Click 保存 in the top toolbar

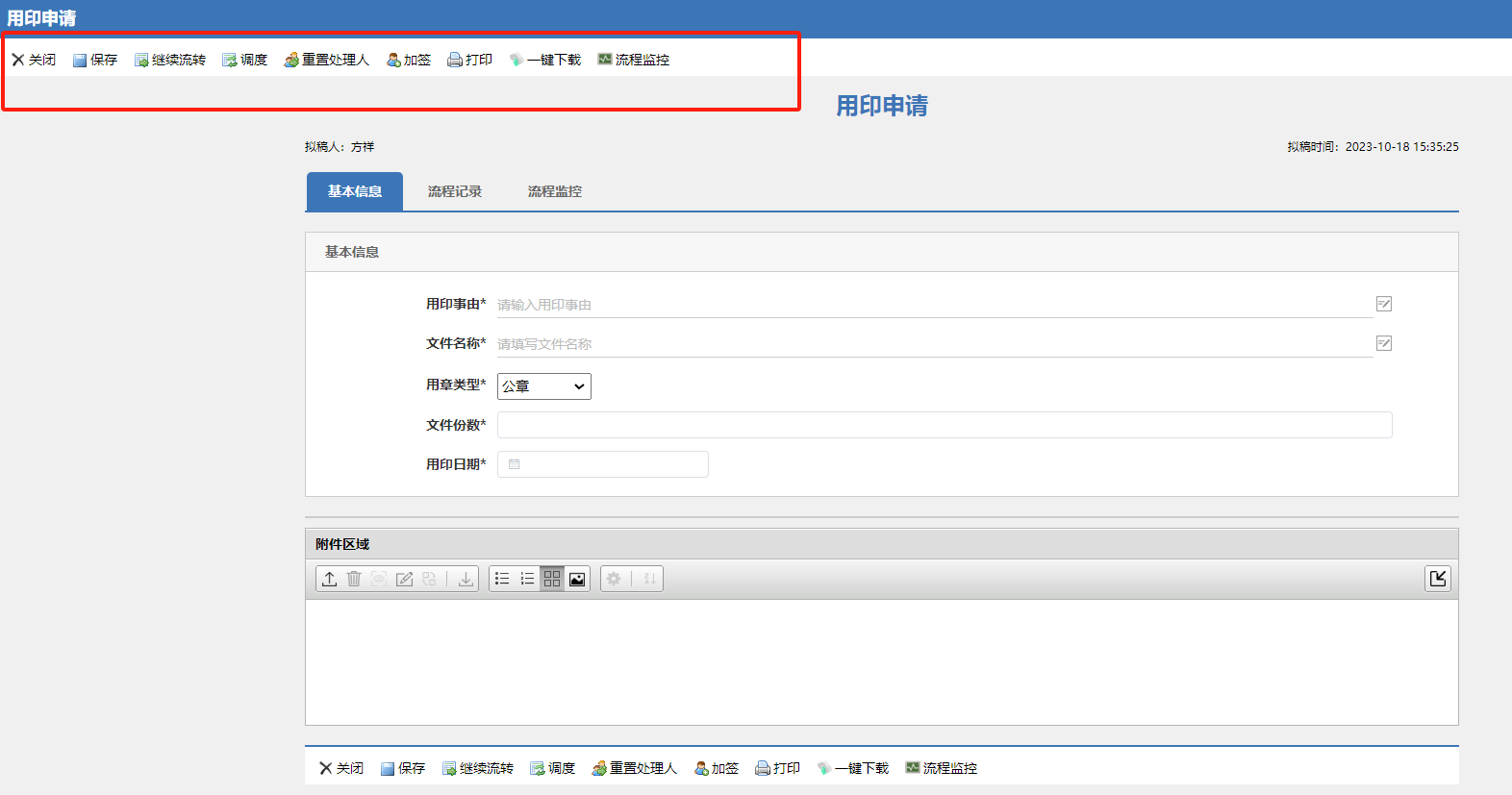(x=95, y=60)
